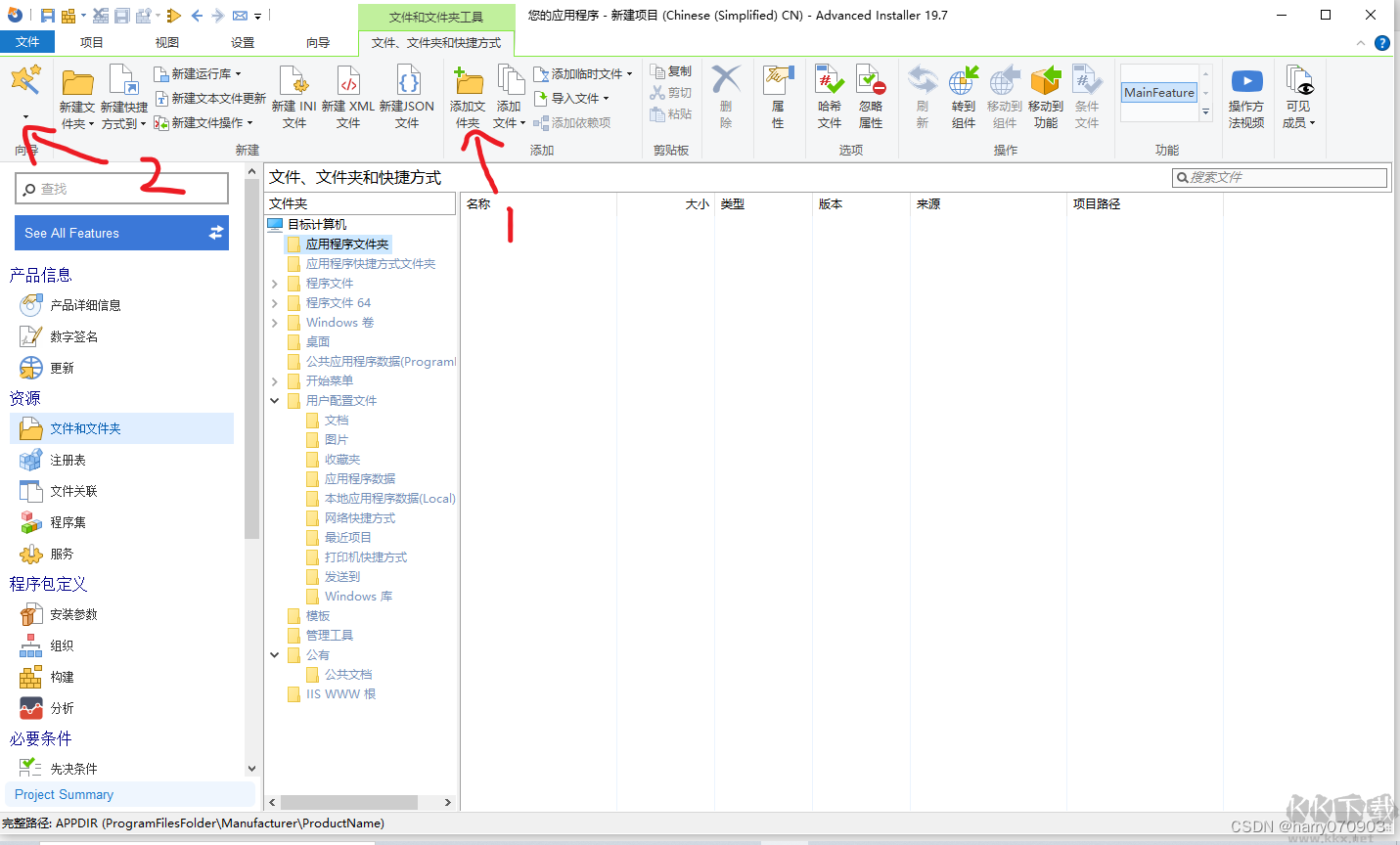Expand the 程序文件 folder node
Viewport: 1400px width, 845px height.
[x=275, y=283]
